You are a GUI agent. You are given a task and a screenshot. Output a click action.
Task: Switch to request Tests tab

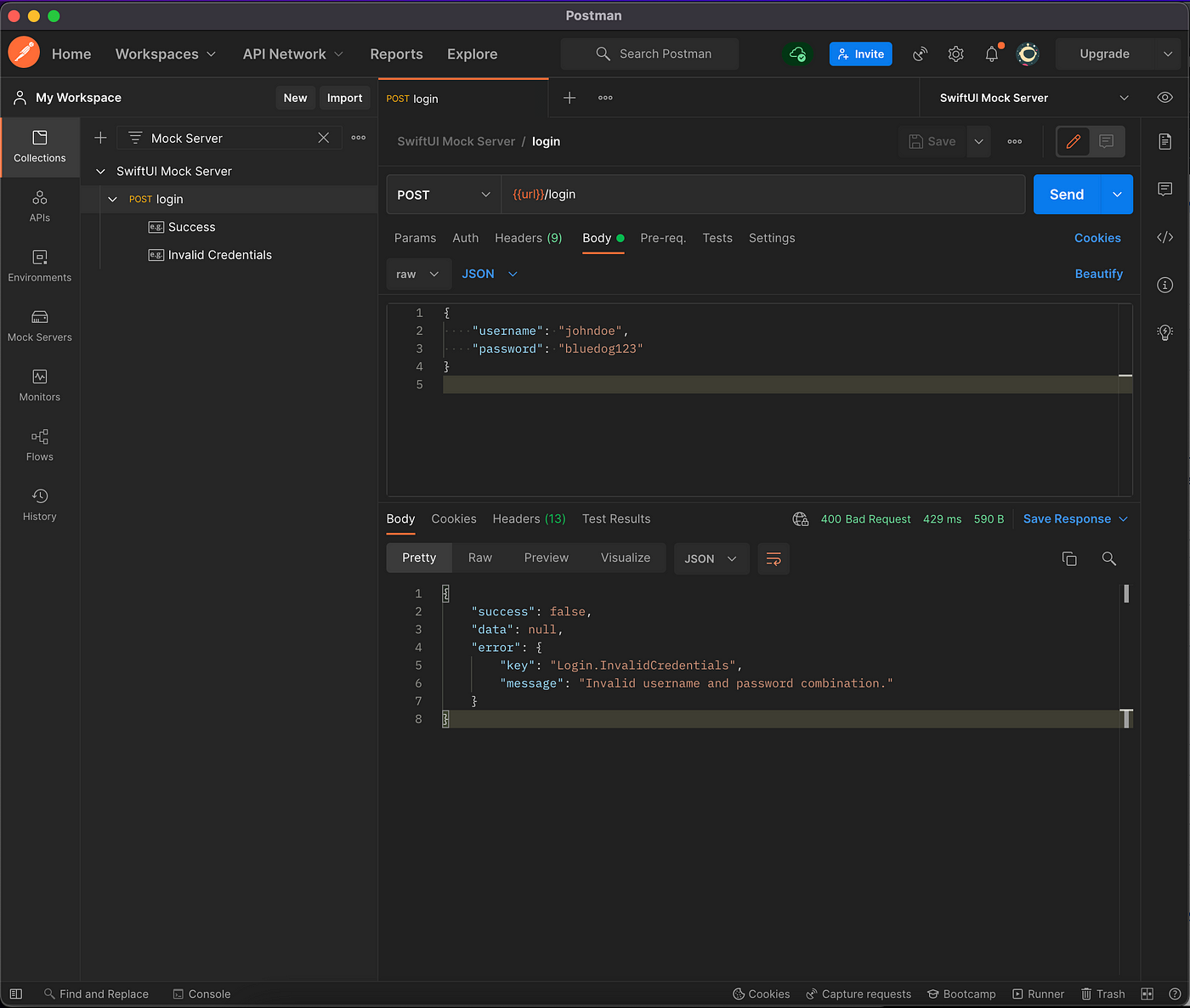[x=717, y=238]
